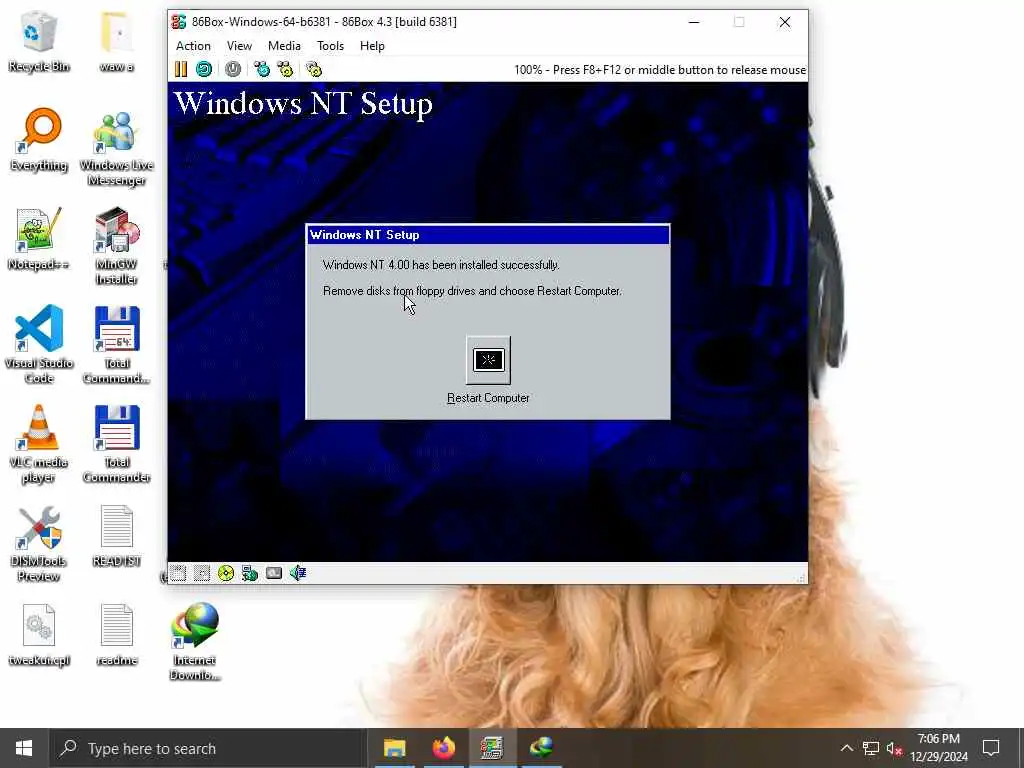Click the sound speaker status bar icon

click(x=298, y=573)
